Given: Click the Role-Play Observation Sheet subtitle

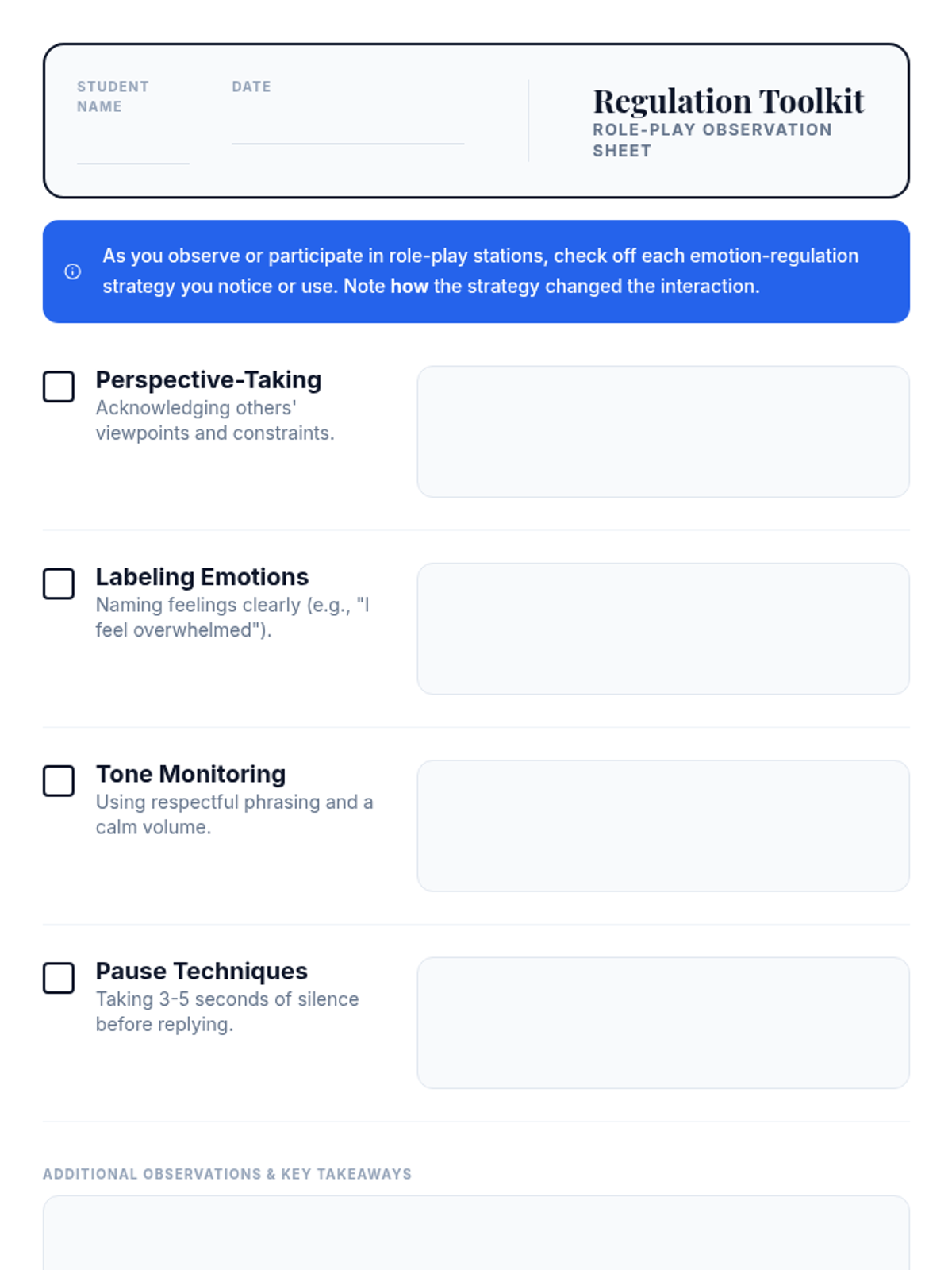Looking at the screenshot, I should [x=712, y=140].
